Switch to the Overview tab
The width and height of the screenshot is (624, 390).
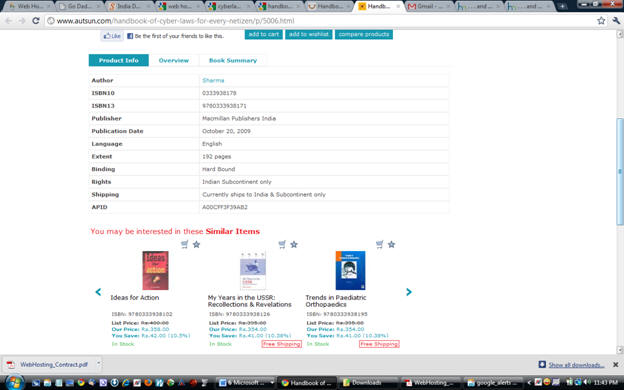pyautogui.click(x=174, y=60)
